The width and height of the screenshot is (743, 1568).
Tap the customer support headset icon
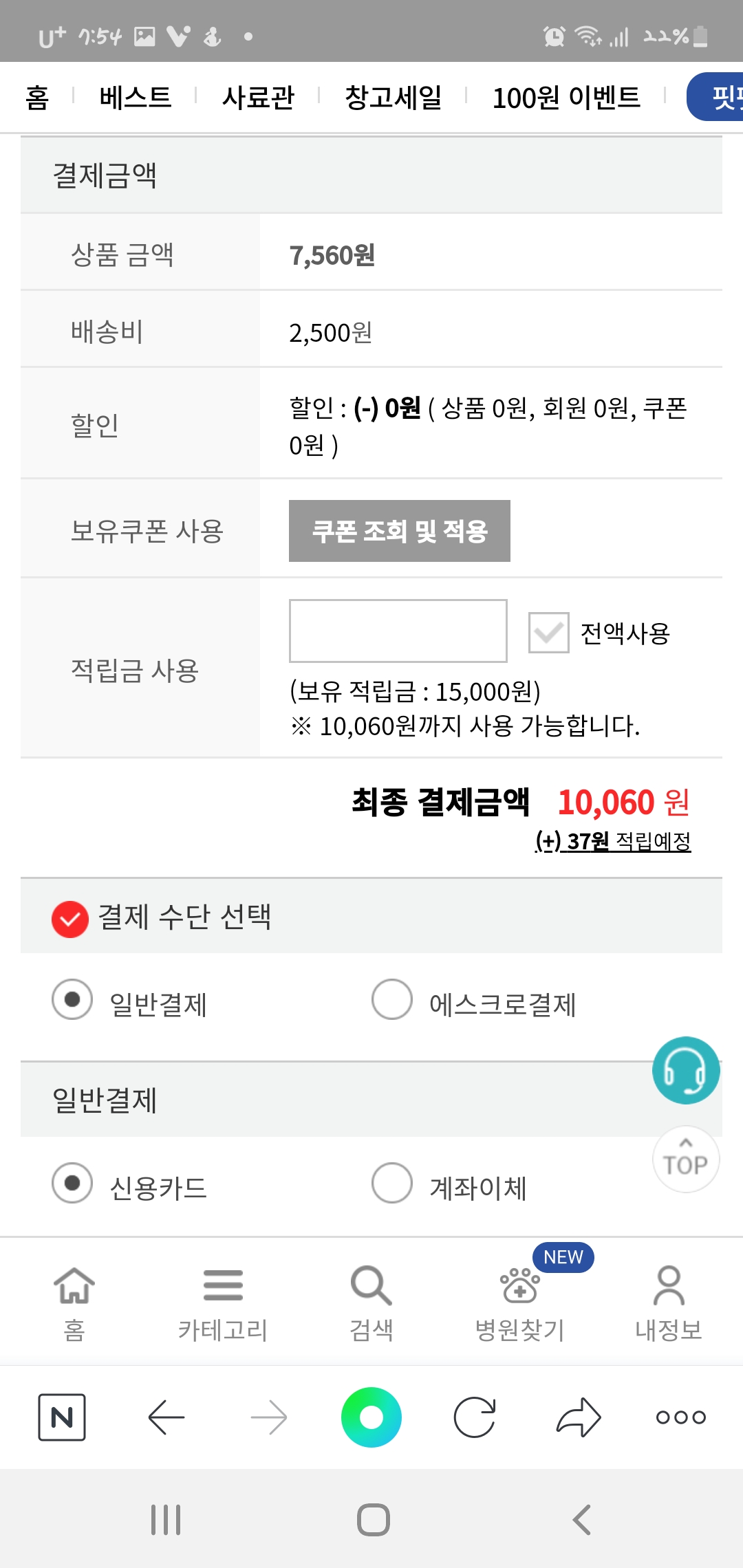[x=686, y=1070]
